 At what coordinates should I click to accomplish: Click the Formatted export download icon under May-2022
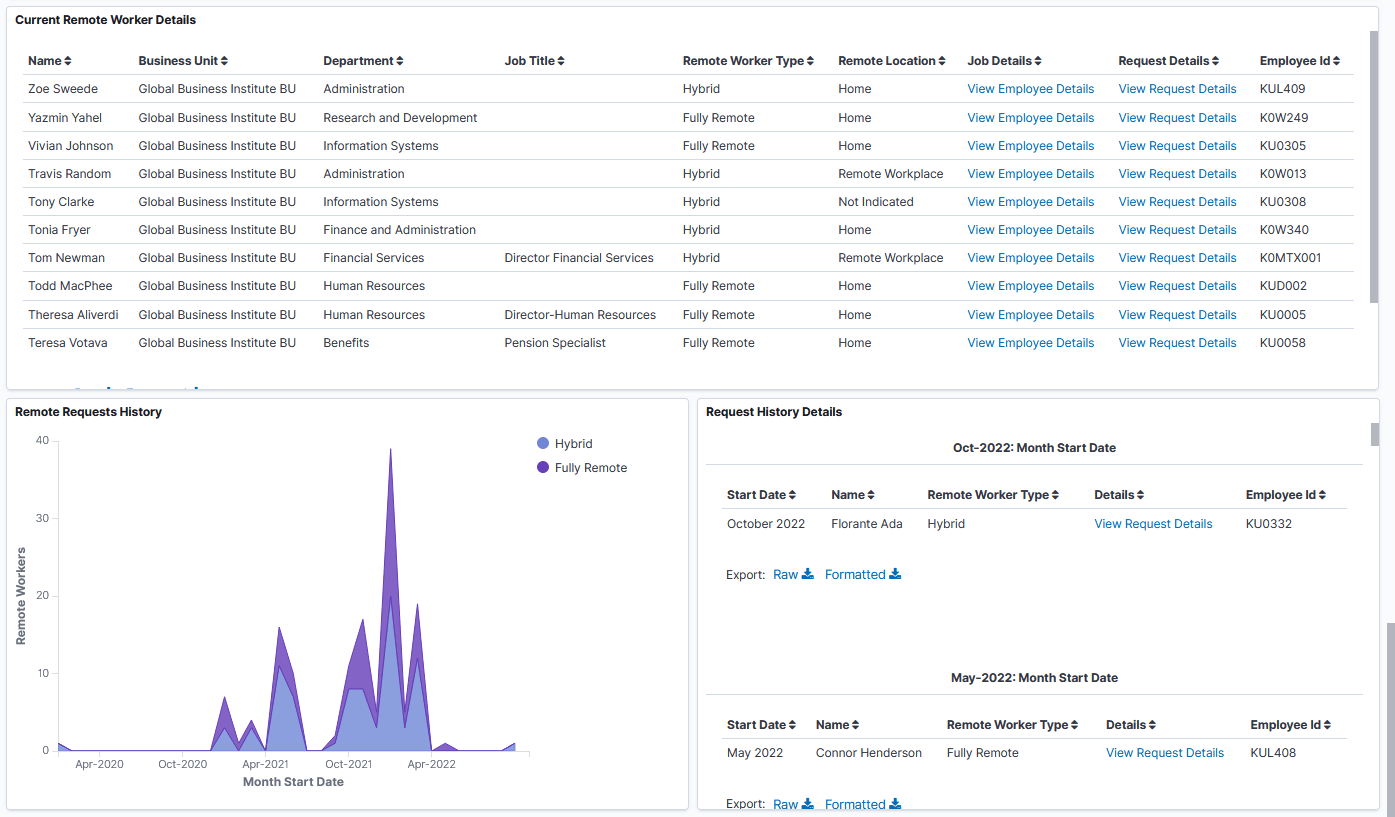pos(895,803)
